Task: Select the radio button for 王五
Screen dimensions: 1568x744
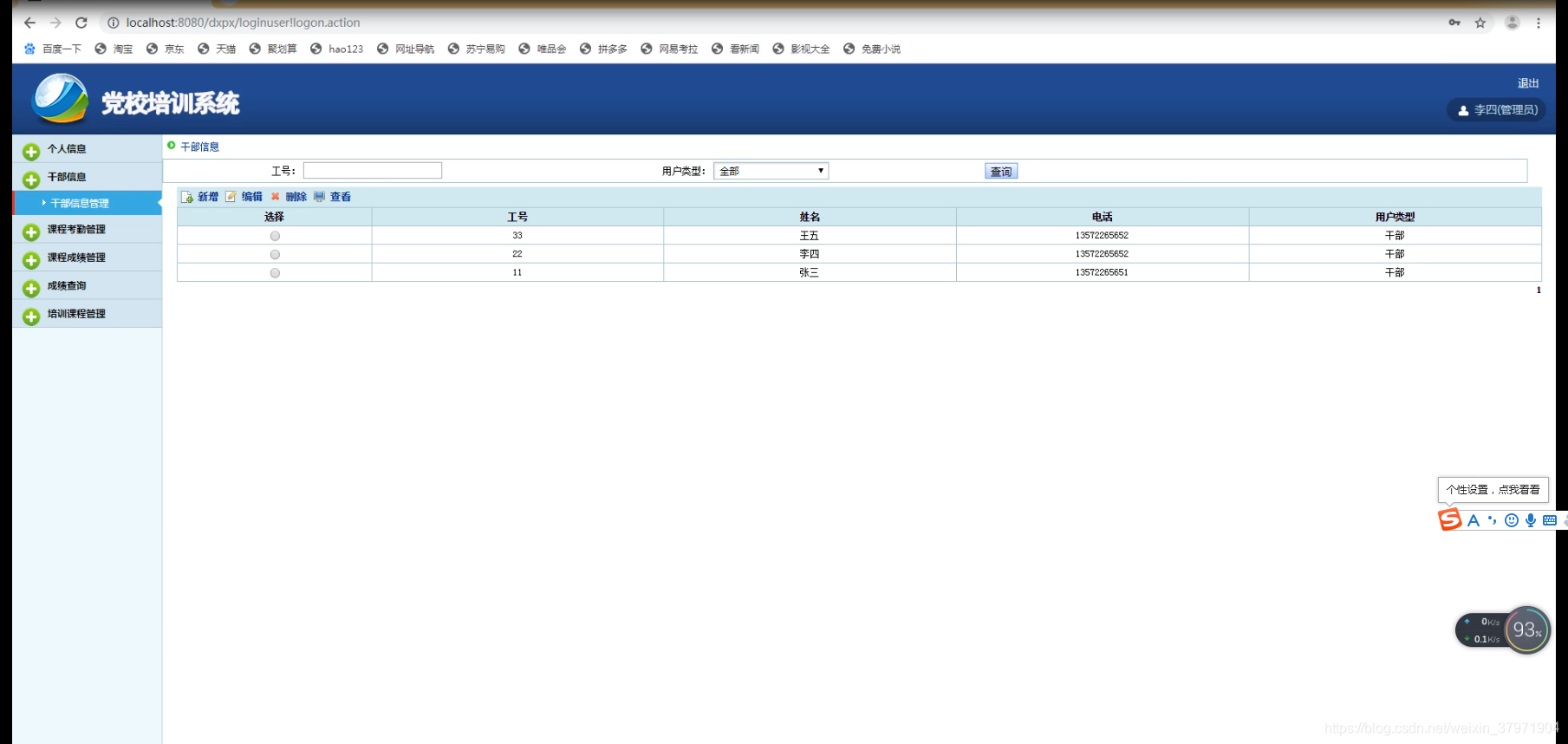Action: pyautogui.click(x=275, y=236)
